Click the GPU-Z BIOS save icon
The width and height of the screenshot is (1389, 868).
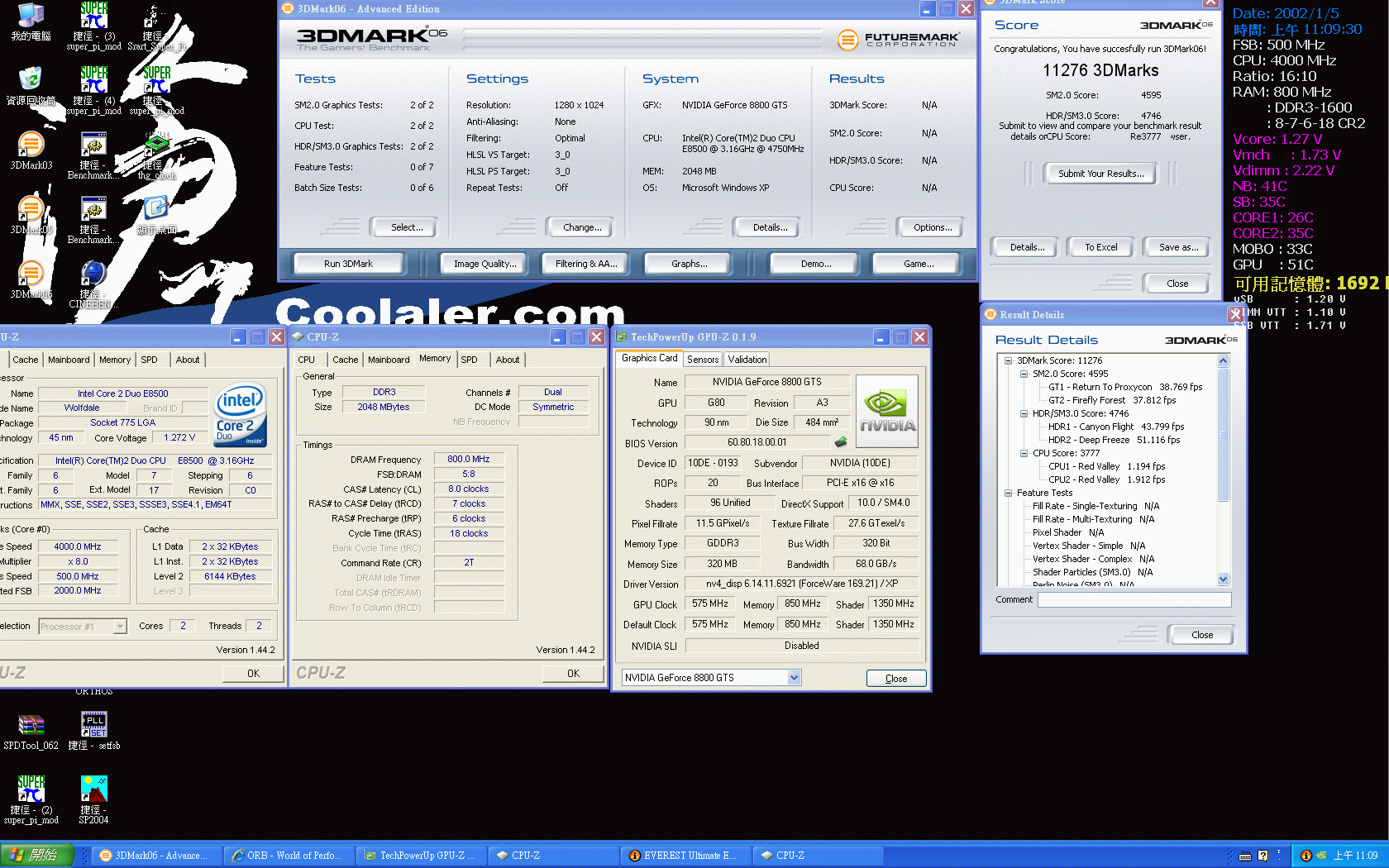[841, 442]
